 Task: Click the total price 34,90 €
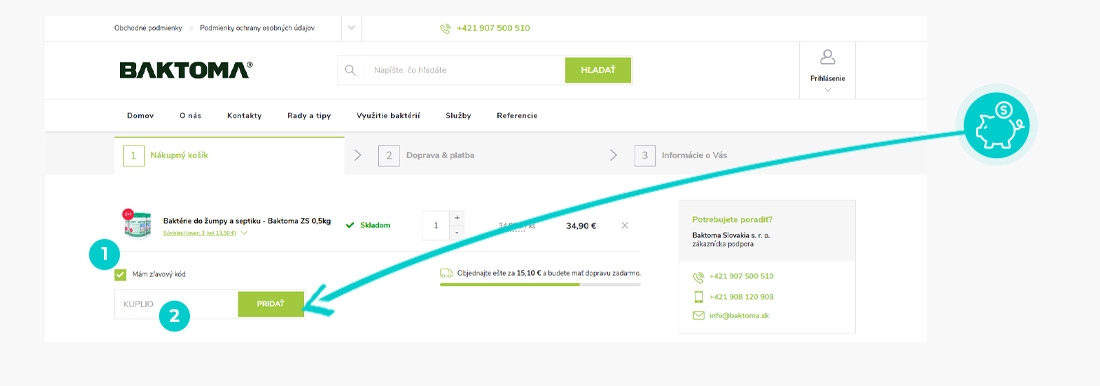581,226
